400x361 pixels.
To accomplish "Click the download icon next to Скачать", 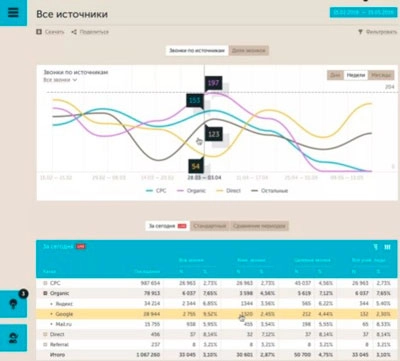I will point(39,32).
